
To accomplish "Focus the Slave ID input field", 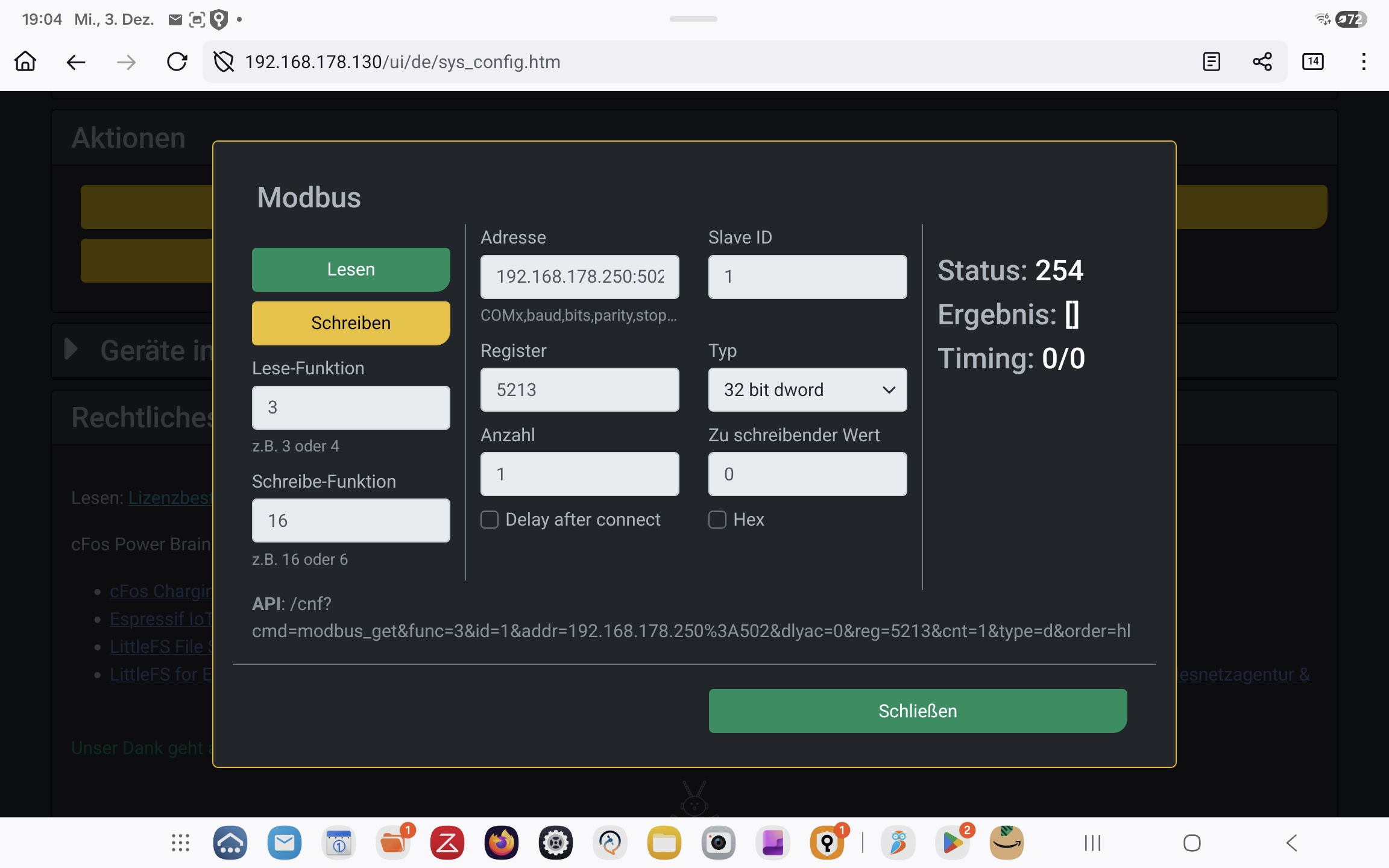I will pyautogui.click(x=807, y=277).
